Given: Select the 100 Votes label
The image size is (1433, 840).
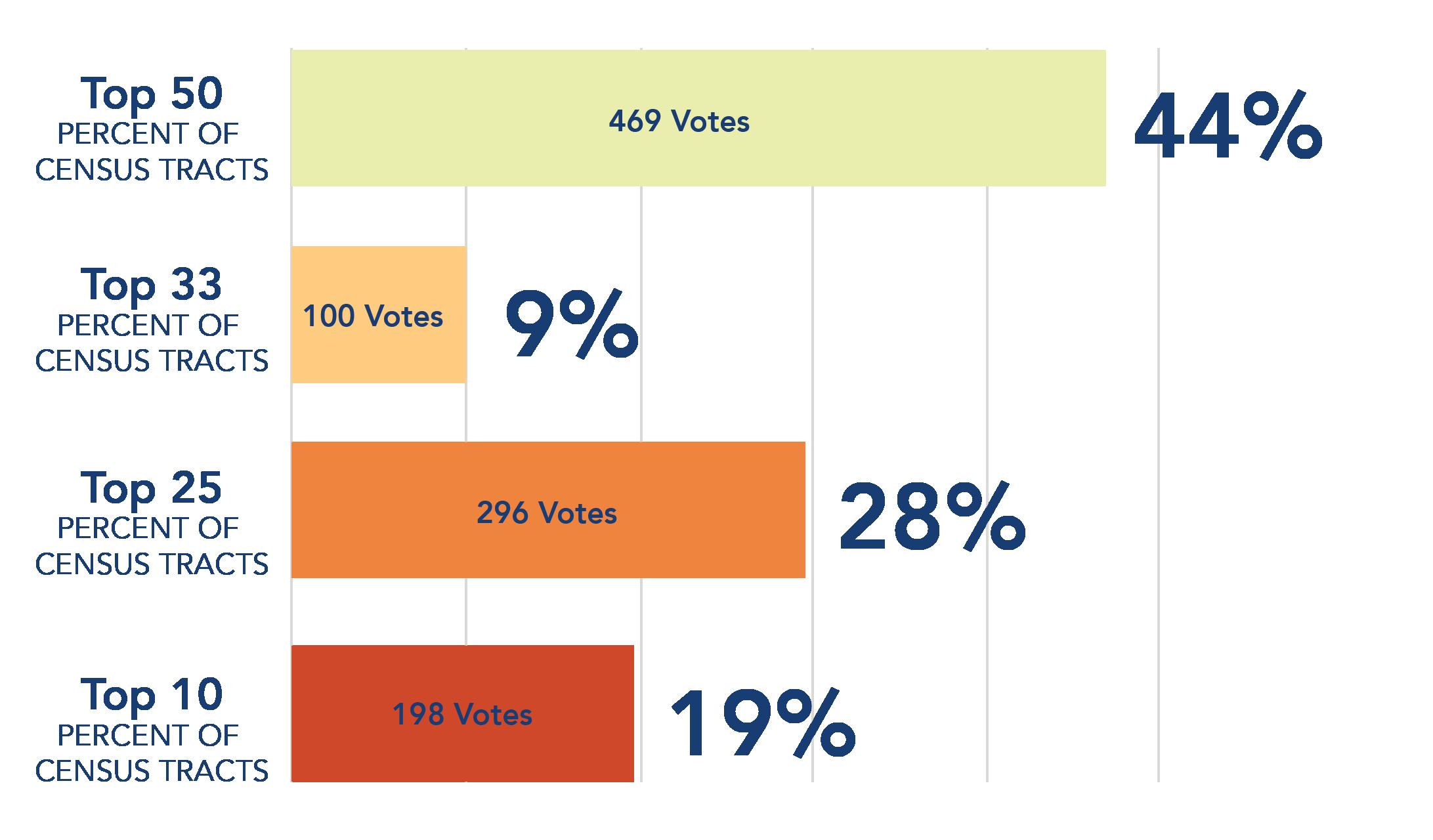Looking at the screenshot, I should coord(373,316).
